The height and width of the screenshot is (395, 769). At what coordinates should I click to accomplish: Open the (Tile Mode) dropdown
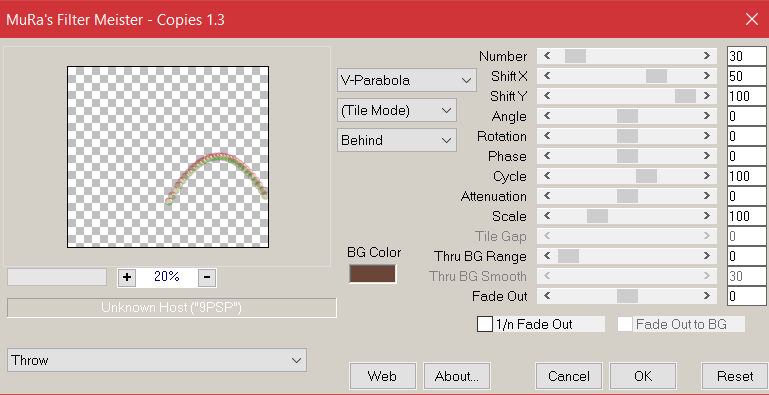coord(397,110)
